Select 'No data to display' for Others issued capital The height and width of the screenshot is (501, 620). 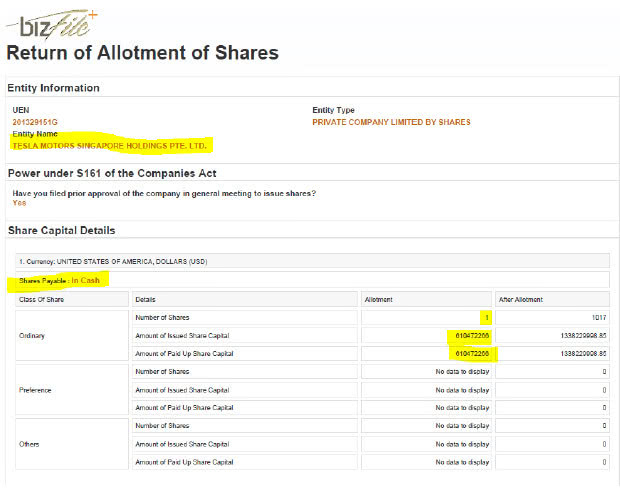tap(462, 444)
